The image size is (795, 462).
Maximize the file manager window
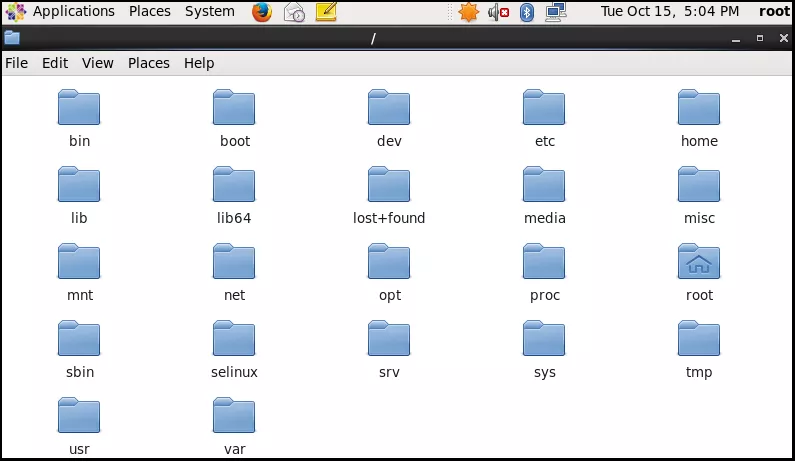pyautogui.click(x=760, y=38)
